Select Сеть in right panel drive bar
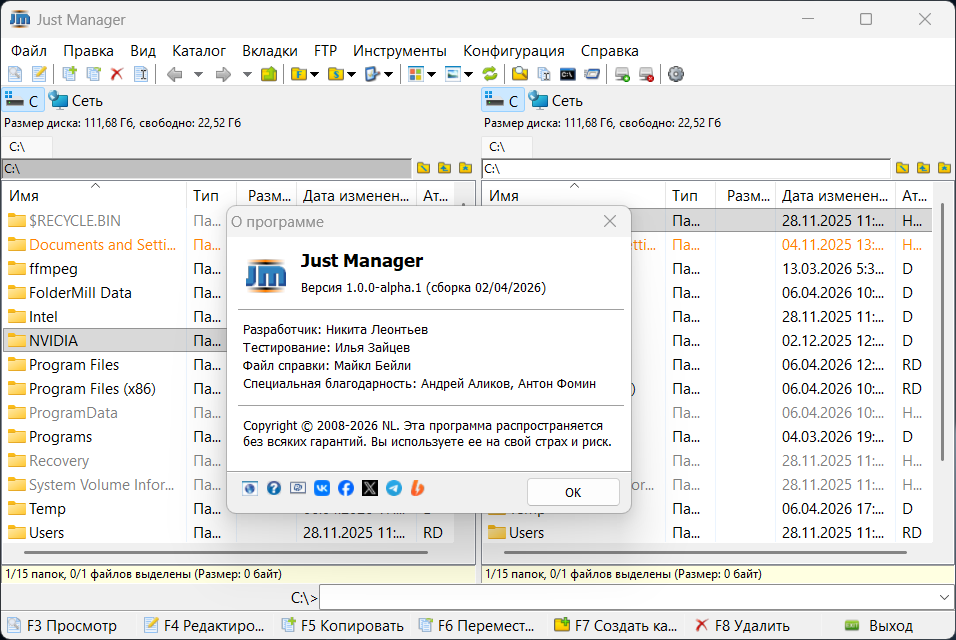956x640 pixels. click(555, 101)
